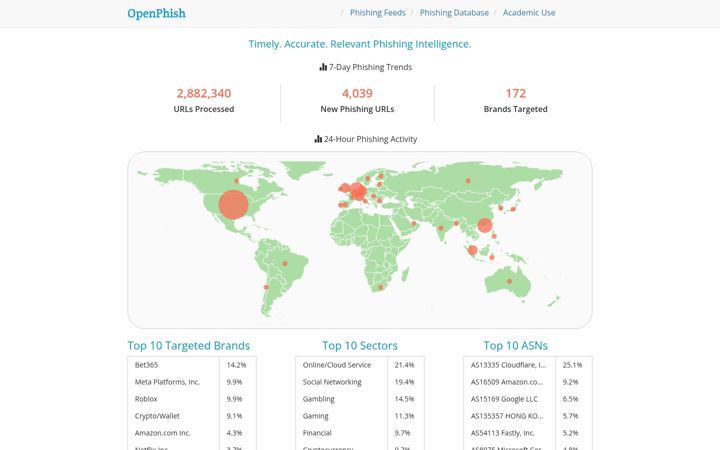Select the Gaming sector row
The width and height of the screenshot is (720, 450).
coord(360,416)
